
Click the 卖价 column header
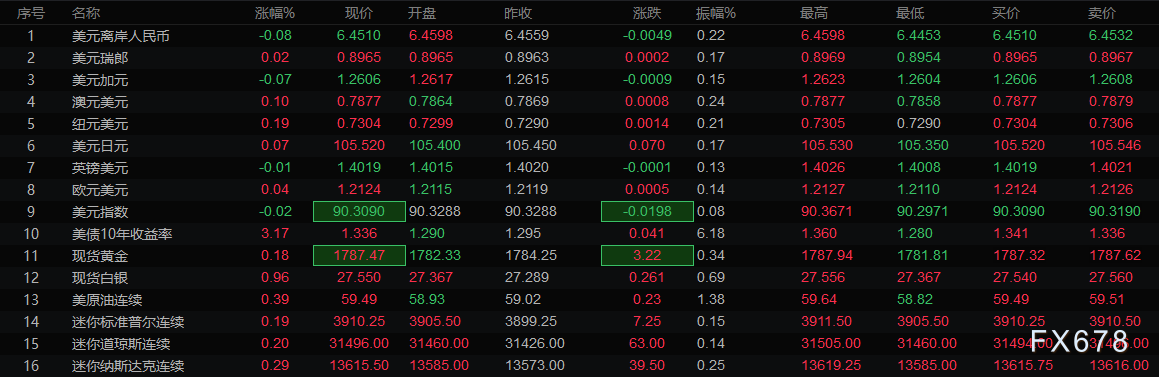1102,13
